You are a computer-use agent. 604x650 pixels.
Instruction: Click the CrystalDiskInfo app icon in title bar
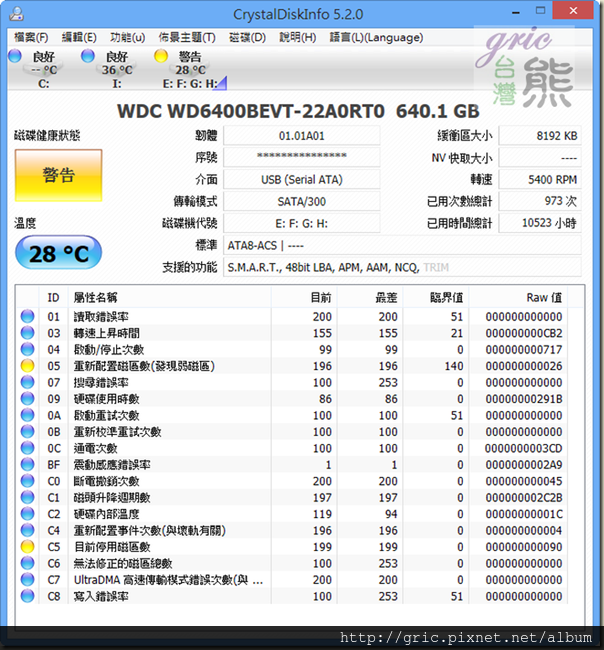pyautogui.click(x=17, y=14)
